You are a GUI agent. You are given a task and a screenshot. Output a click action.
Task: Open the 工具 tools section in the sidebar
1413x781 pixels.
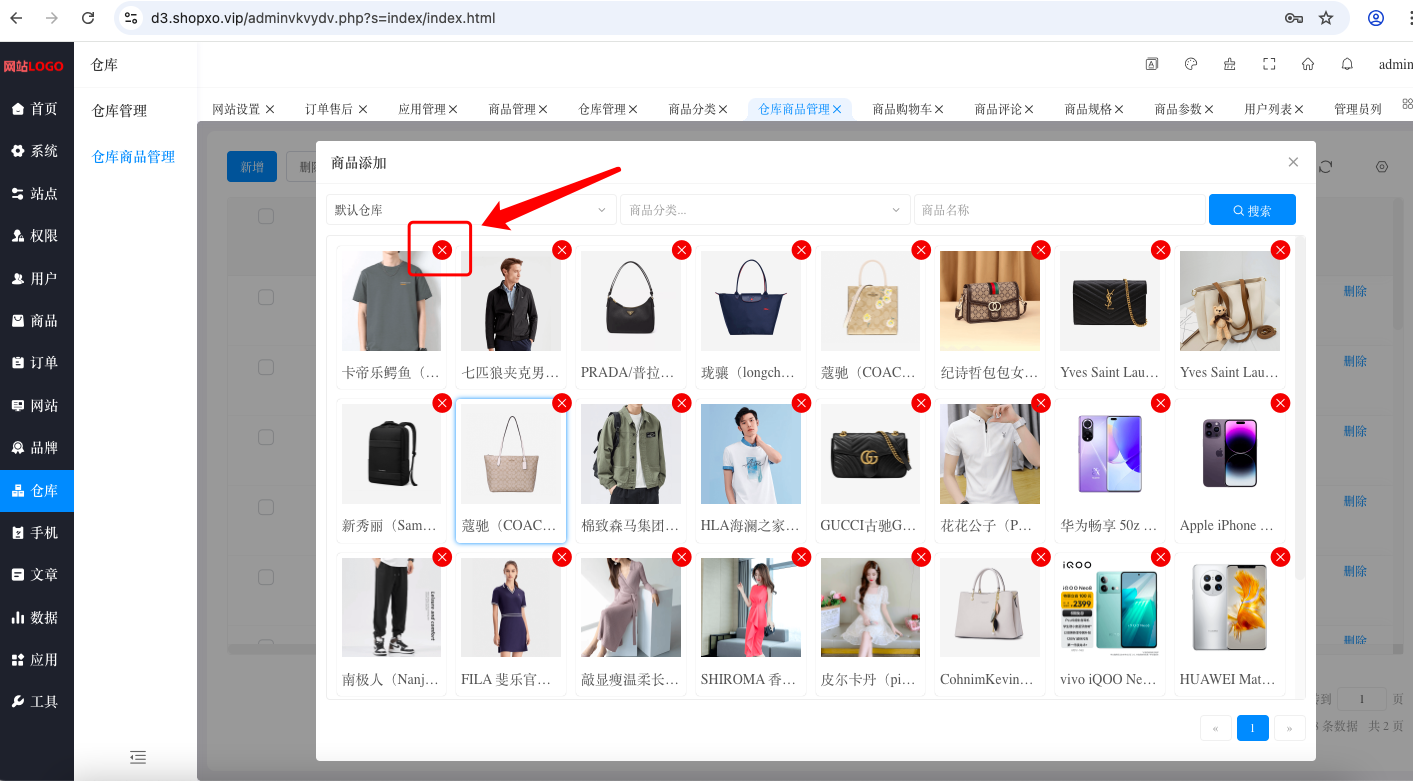pyautogui.click(x=36, y=702)
